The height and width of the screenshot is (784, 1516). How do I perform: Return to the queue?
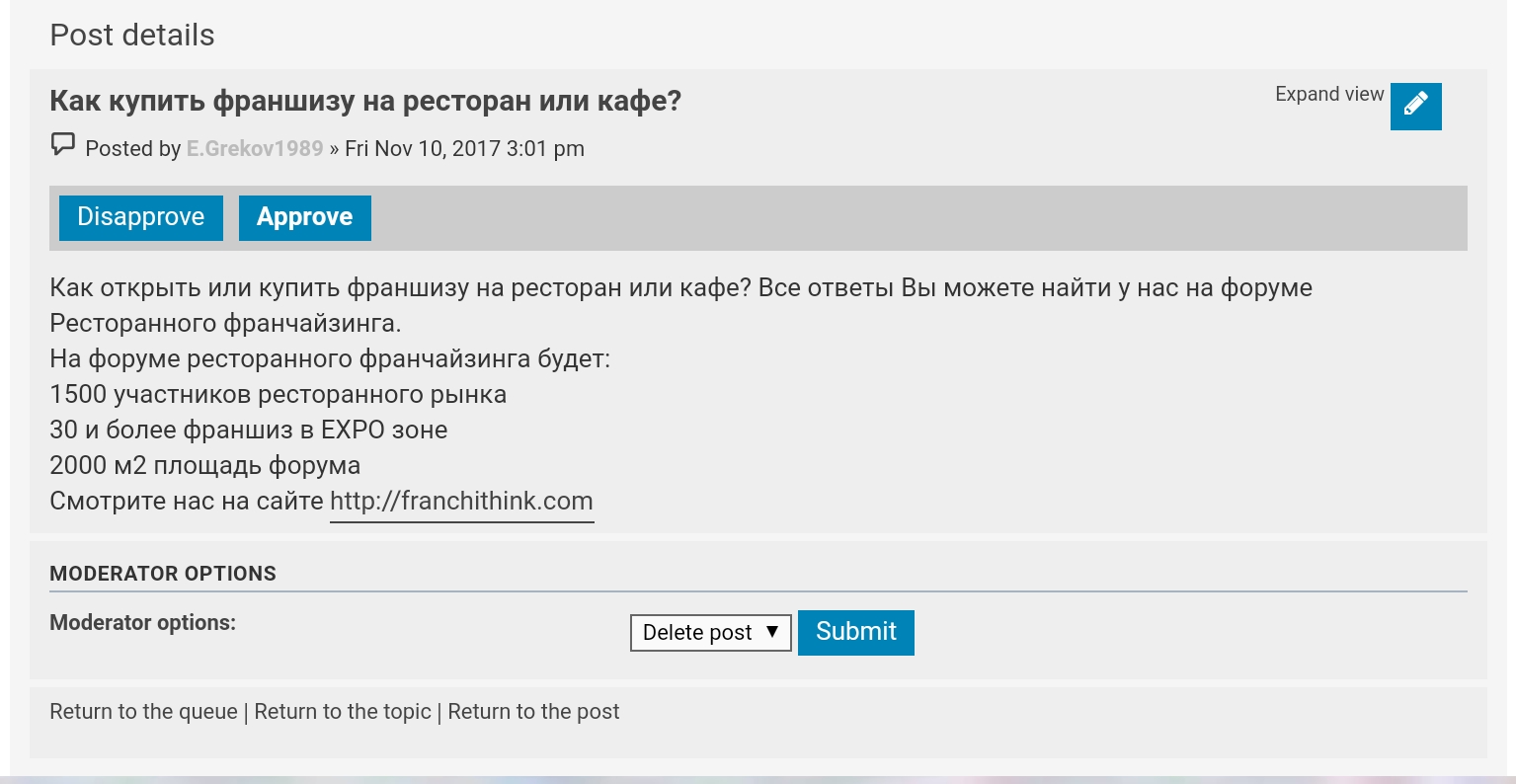click(144, 712)
